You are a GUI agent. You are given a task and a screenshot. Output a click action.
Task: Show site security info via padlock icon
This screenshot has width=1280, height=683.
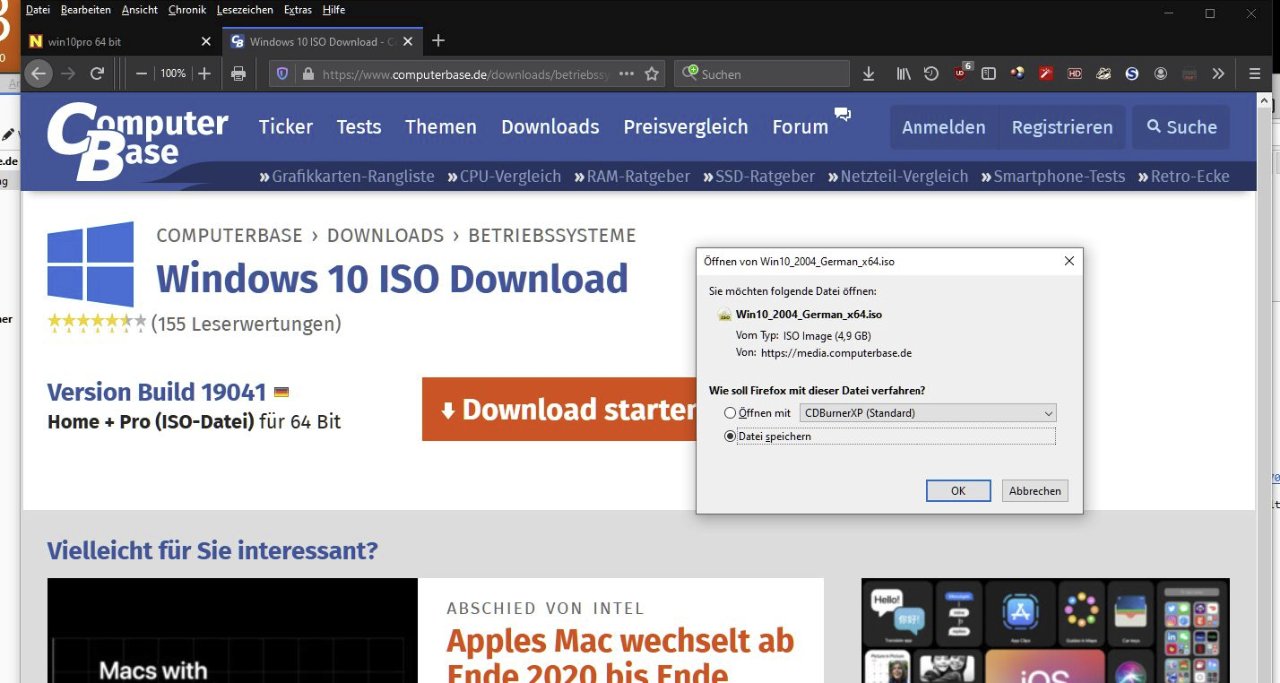click(307, 74)
